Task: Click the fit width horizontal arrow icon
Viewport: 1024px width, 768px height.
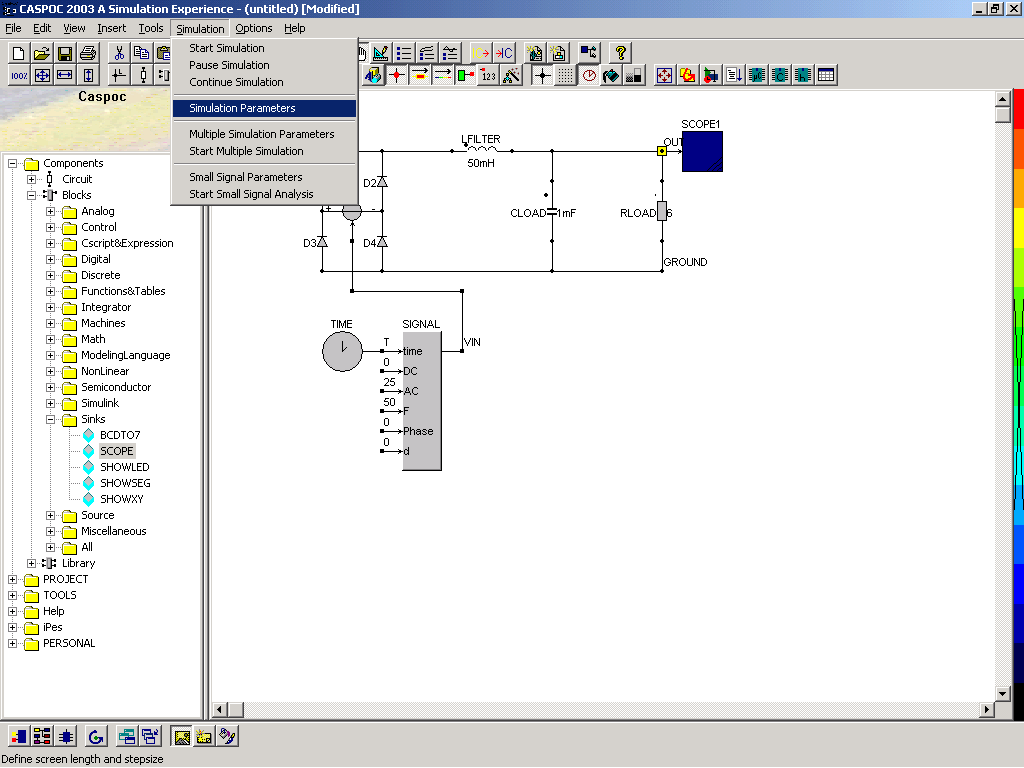Action: [65, 76]
